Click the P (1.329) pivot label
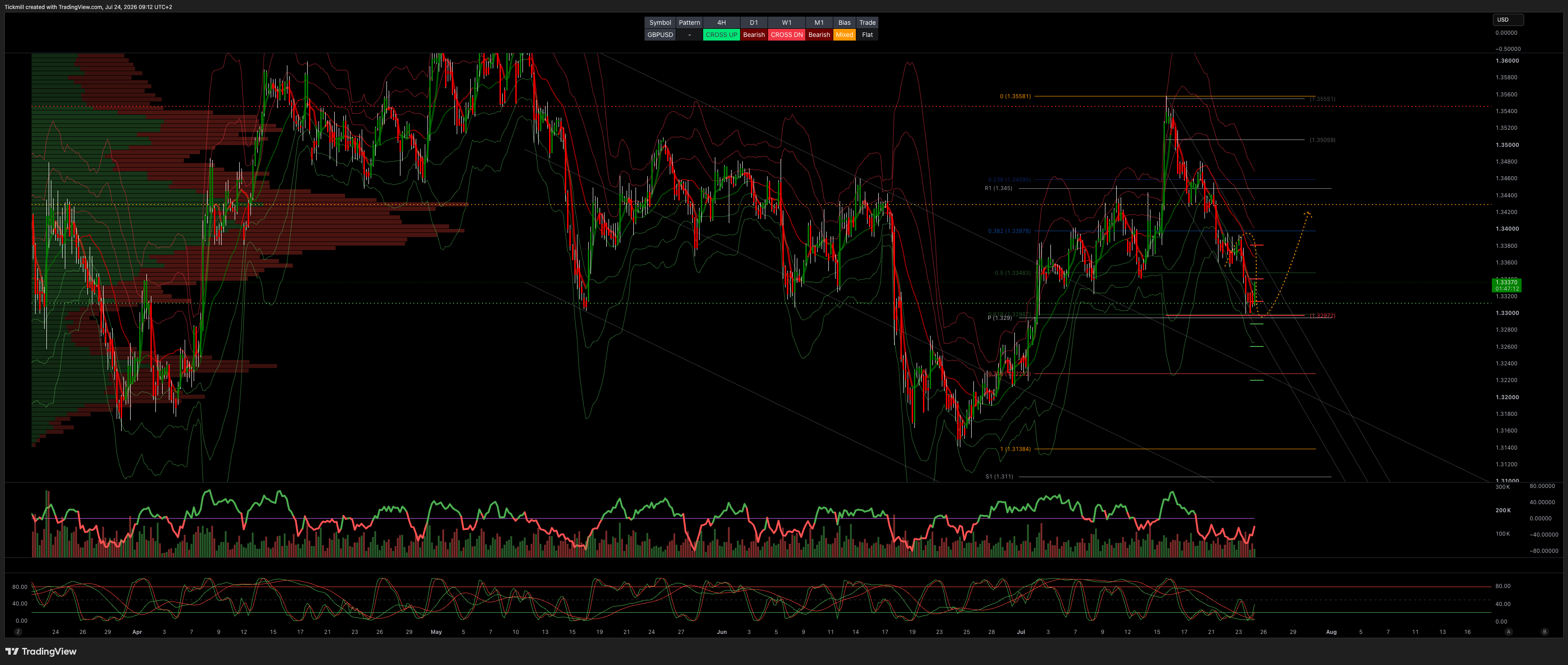The image size is (1568, 665). click(1000, 318)
